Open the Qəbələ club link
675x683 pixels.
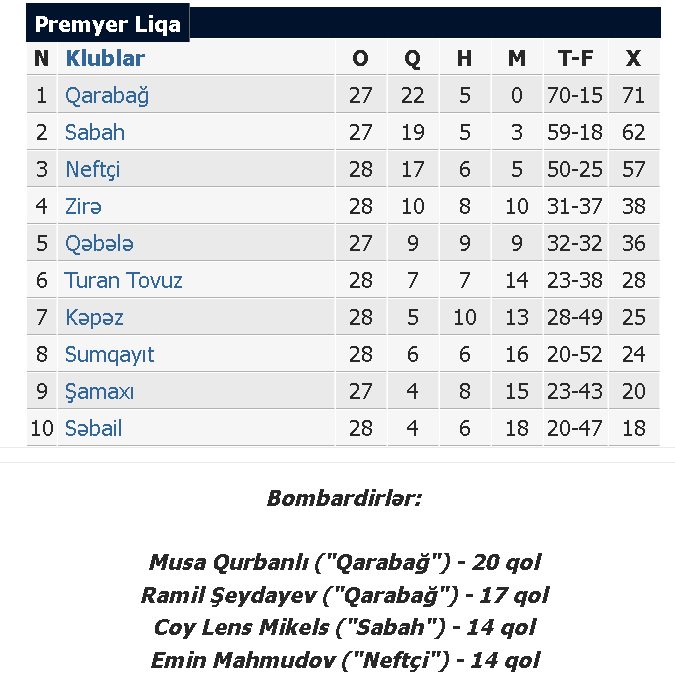[99, 243]
